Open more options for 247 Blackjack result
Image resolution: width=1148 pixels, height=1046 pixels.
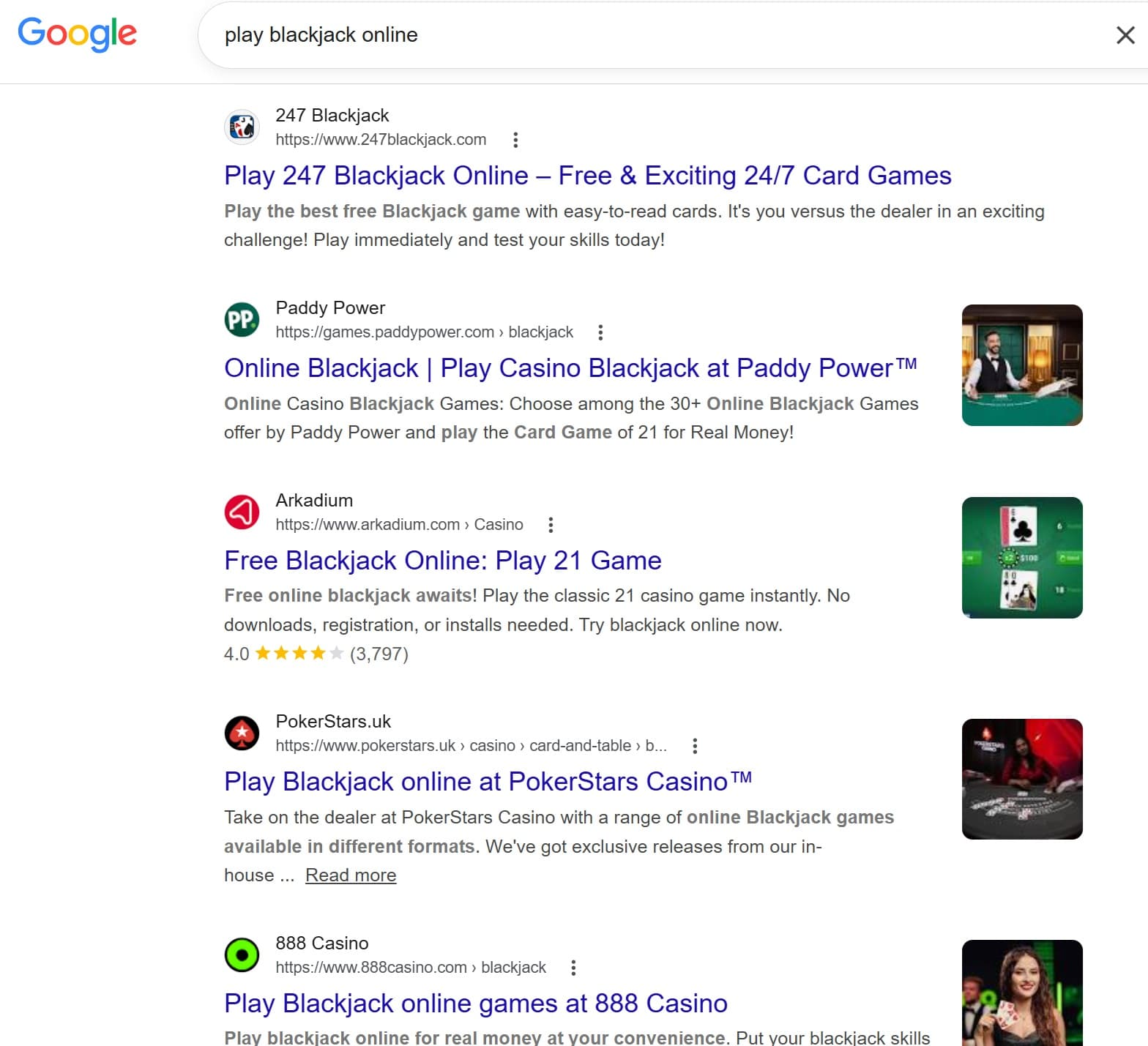(515, 140)
